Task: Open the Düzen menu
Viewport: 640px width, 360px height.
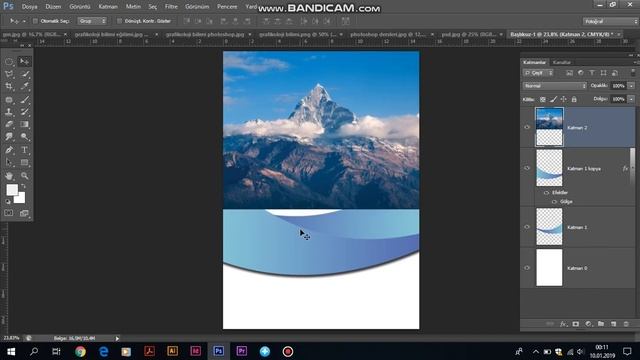Action: 53,7
